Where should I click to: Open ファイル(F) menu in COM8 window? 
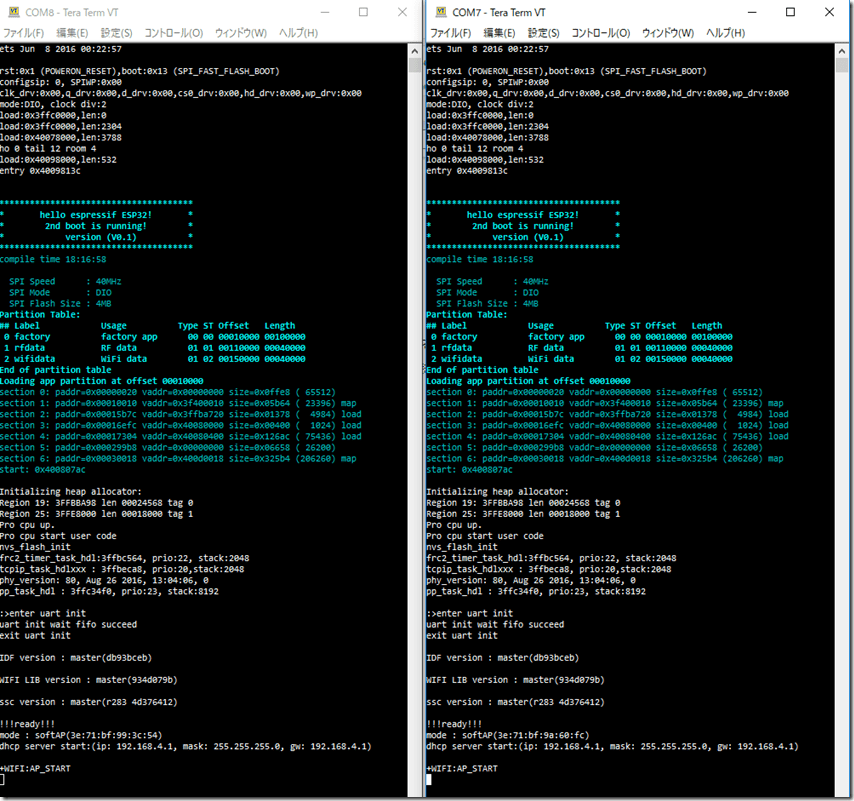23,33
